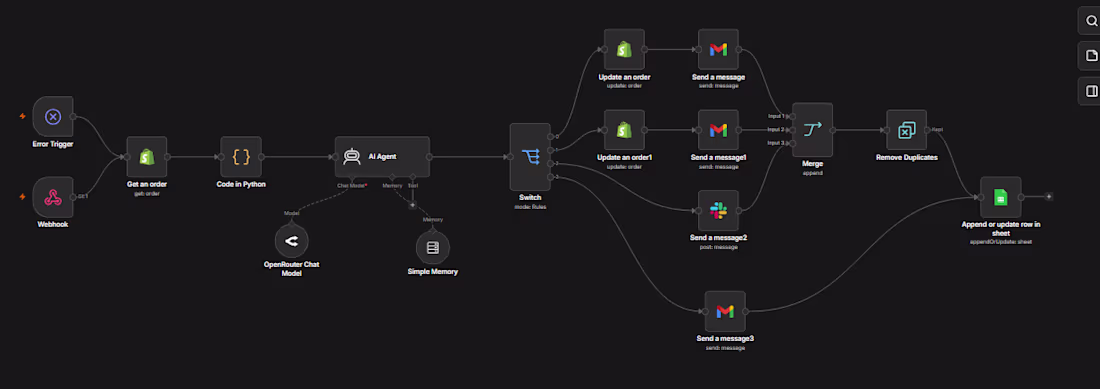1100x389 pixels.
Task: Open the Get an order Shopify node
Action: (x=147, y=157)
